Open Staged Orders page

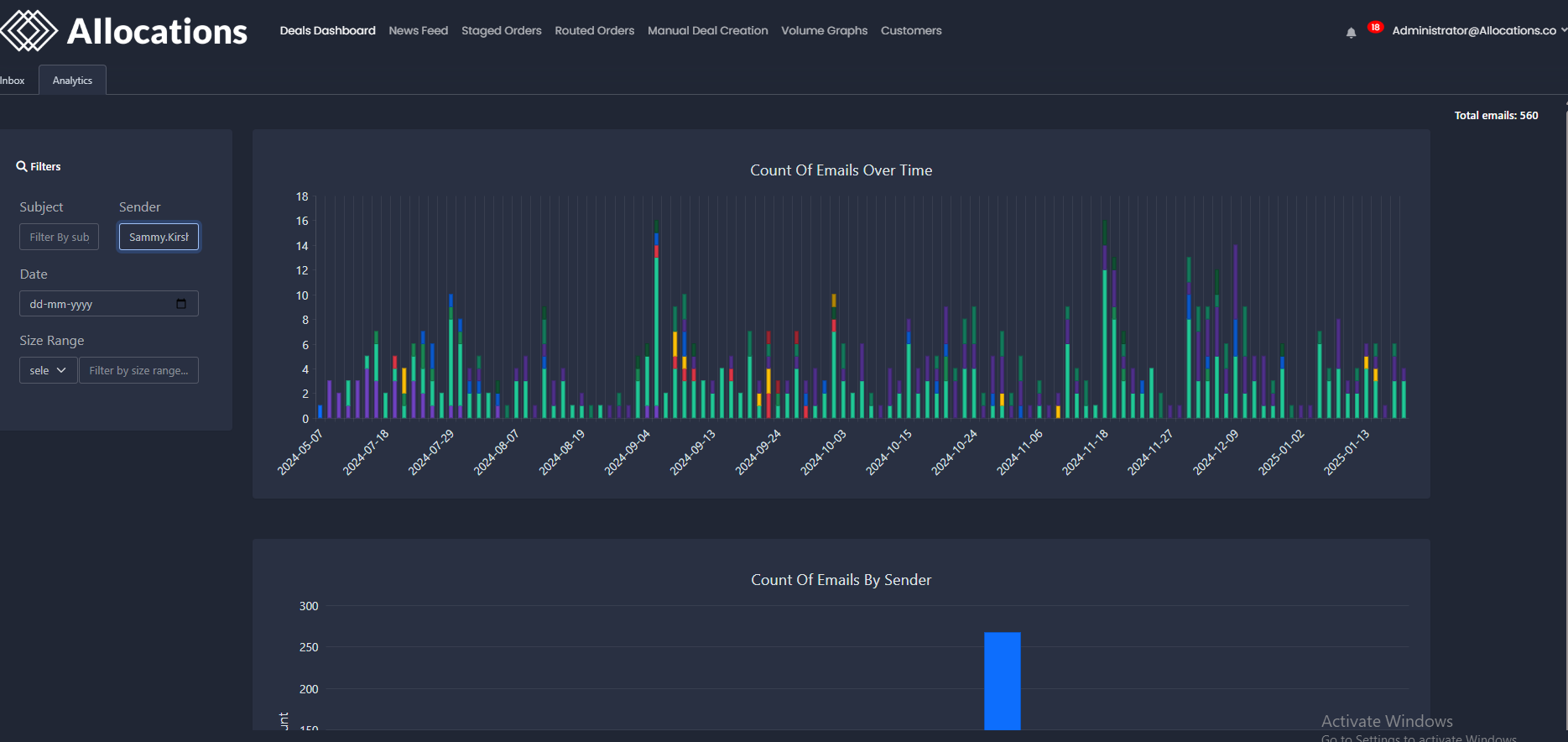(x=502, y=31)
